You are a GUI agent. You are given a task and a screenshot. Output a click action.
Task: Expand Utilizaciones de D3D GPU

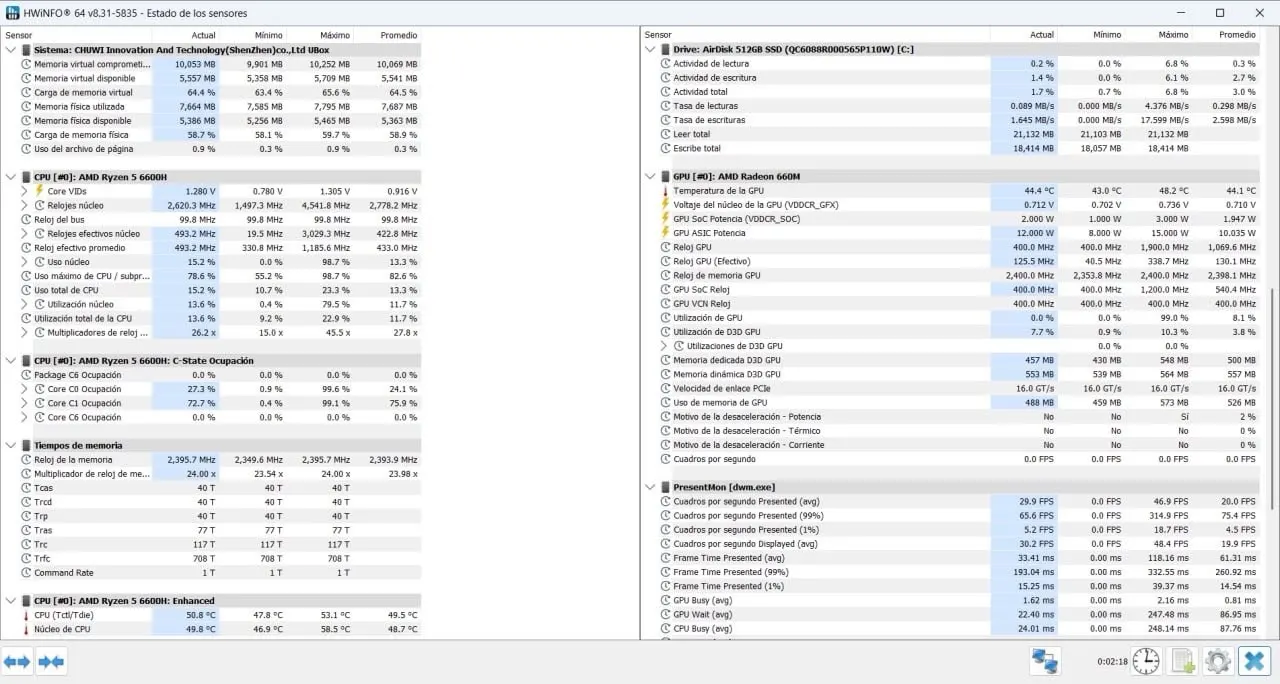(665, 346)
